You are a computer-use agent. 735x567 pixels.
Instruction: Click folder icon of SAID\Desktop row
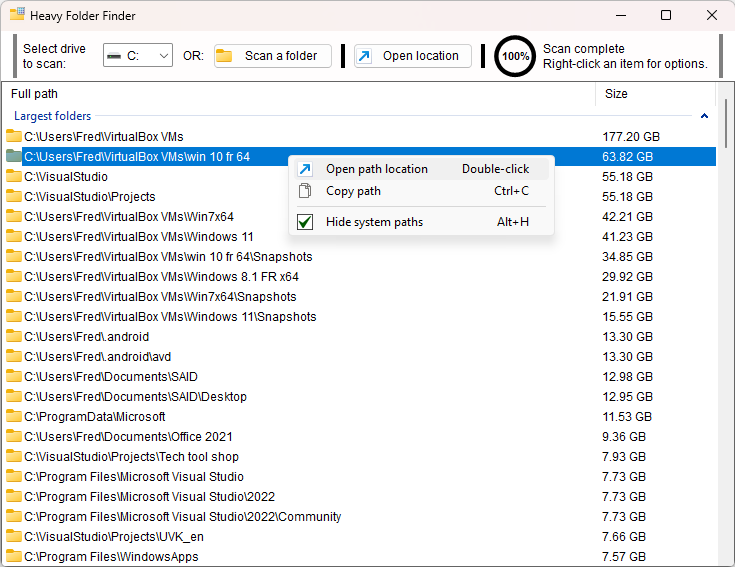point(14,396)
